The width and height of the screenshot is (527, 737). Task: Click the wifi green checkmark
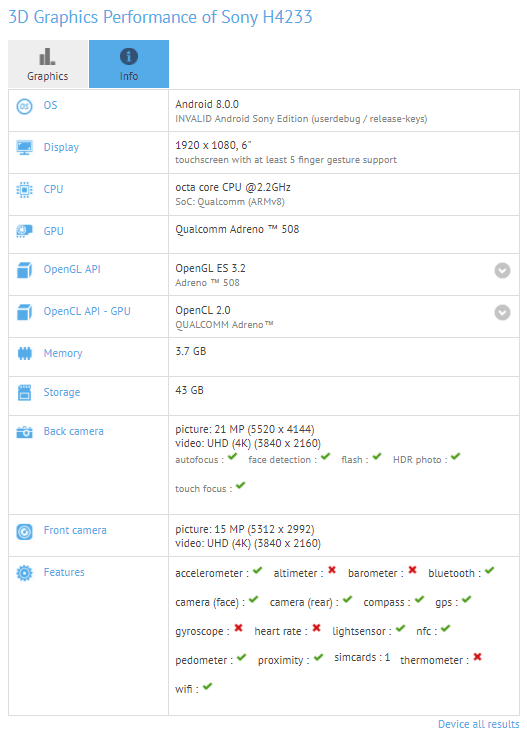(207, 686)
